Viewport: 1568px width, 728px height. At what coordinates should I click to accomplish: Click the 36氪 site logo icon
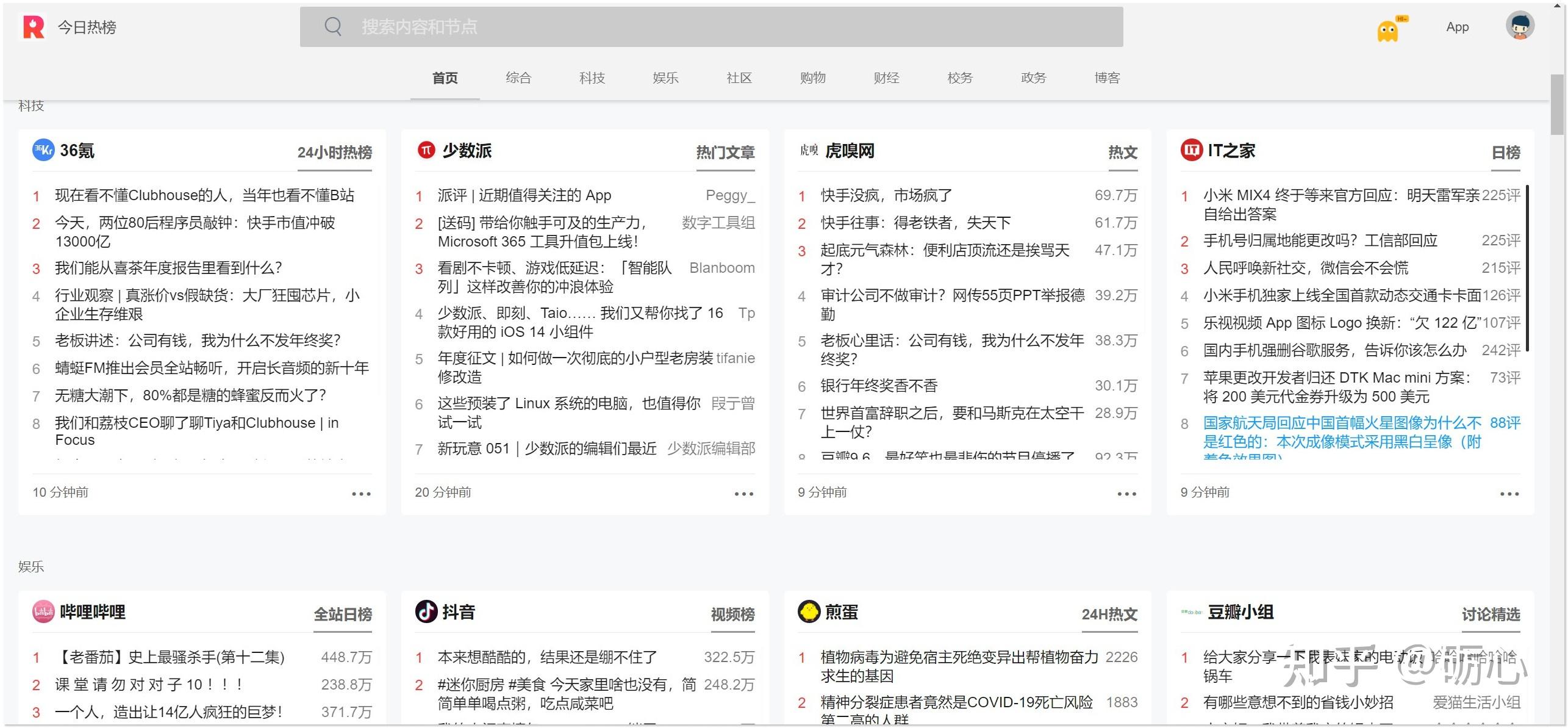tap(43, 150)
